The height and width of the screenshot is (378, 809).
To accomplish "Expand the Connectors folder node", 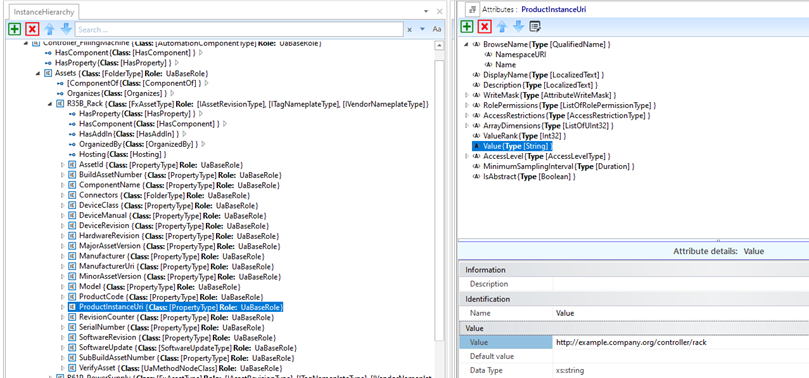I will coord(62,195).
